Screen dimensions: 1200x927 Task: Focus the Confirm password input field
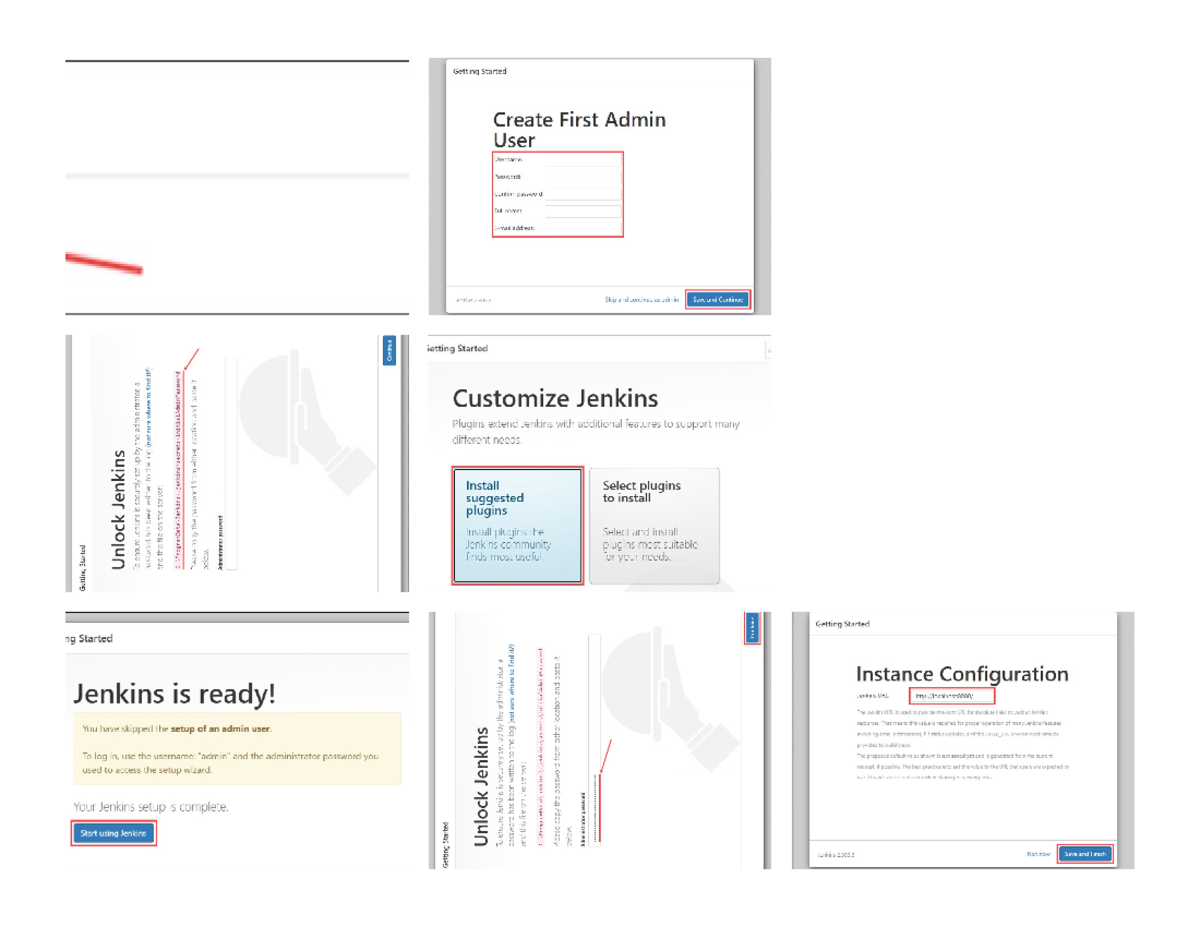click(583, 193)
